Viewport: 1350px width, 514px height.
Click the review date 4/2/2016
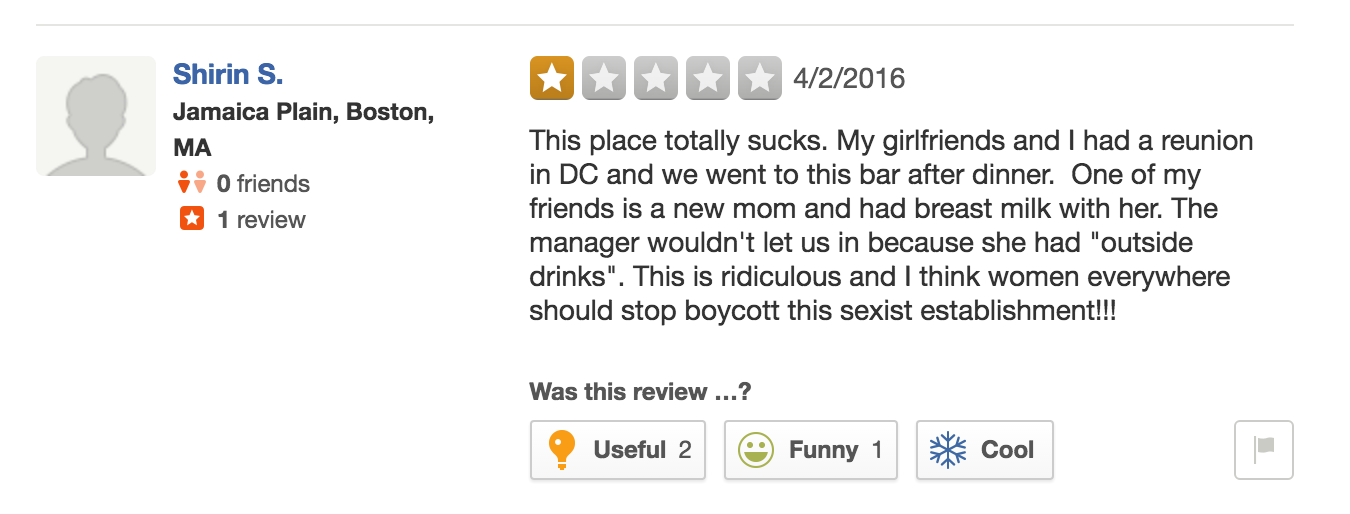click(849, 78)
